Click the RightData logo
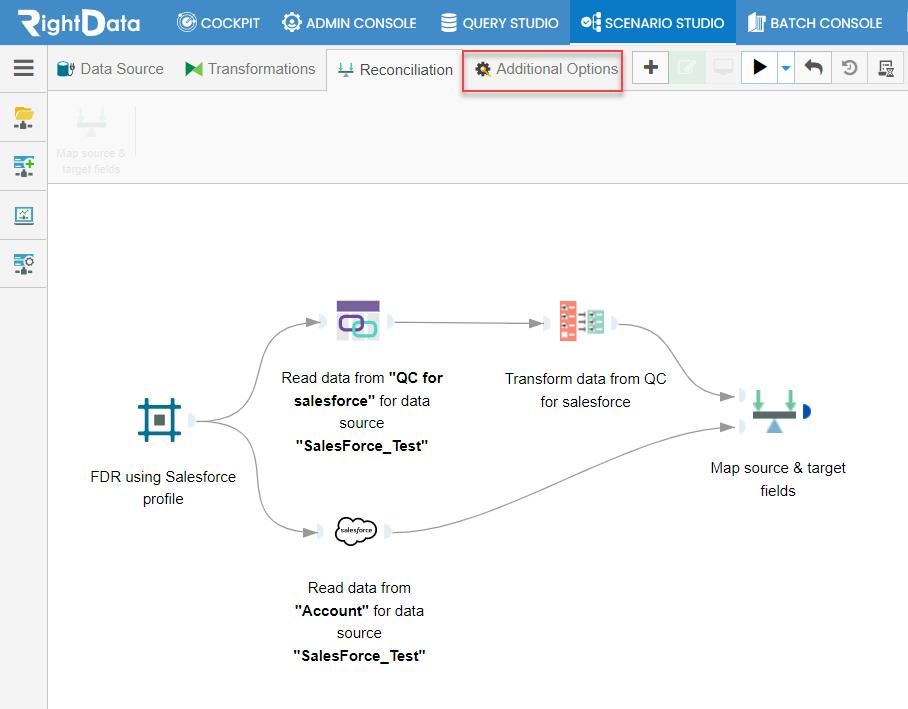Image resolution: width=908 pixels, height=709 pixels. tap(79, 22)
